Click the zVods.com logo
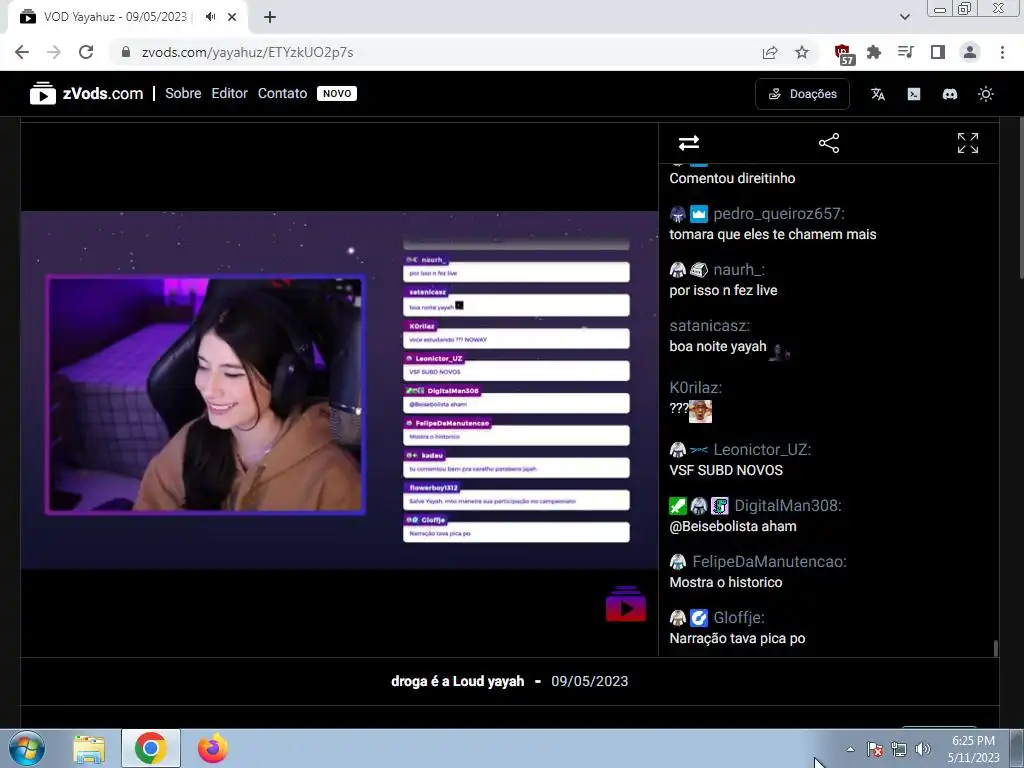The height and width of the screenshot is (768, 1024). coord(86,93)
